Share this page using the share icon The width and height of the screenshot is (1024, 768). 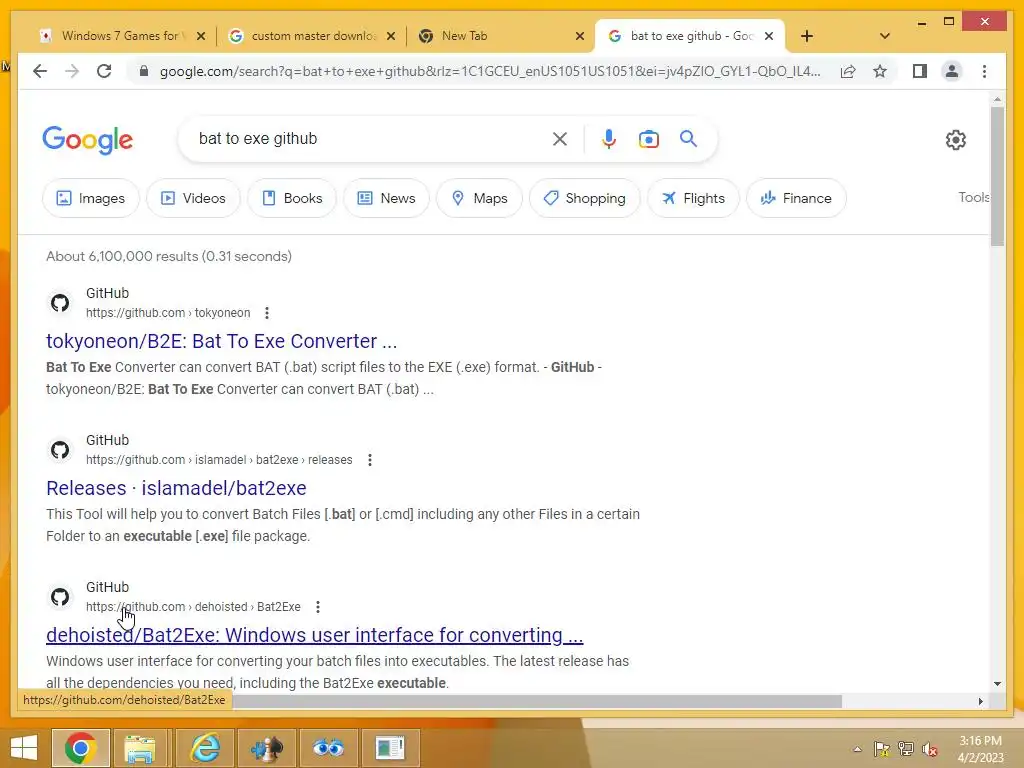[x=848, y=71]
